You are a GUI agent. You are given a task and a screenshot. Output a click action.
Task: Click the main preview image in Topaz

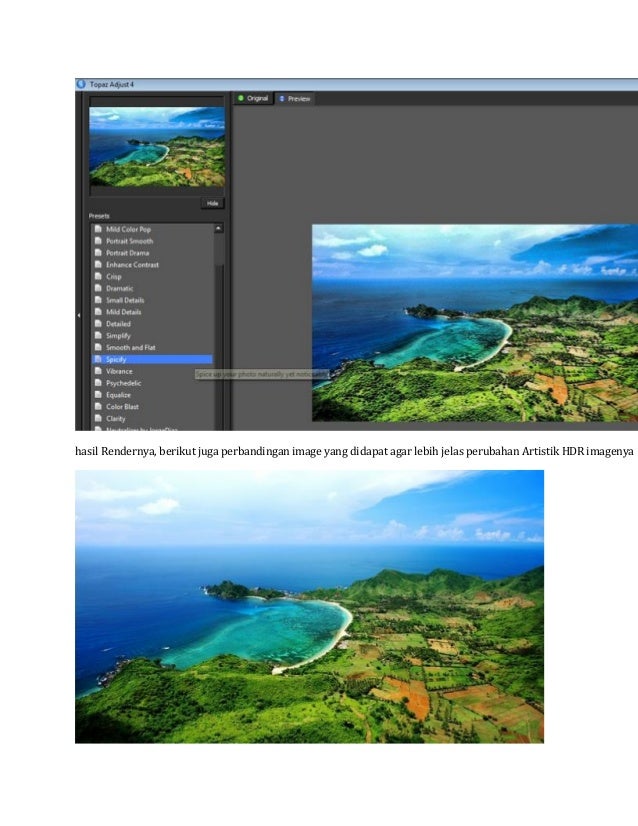coord(475,323)
